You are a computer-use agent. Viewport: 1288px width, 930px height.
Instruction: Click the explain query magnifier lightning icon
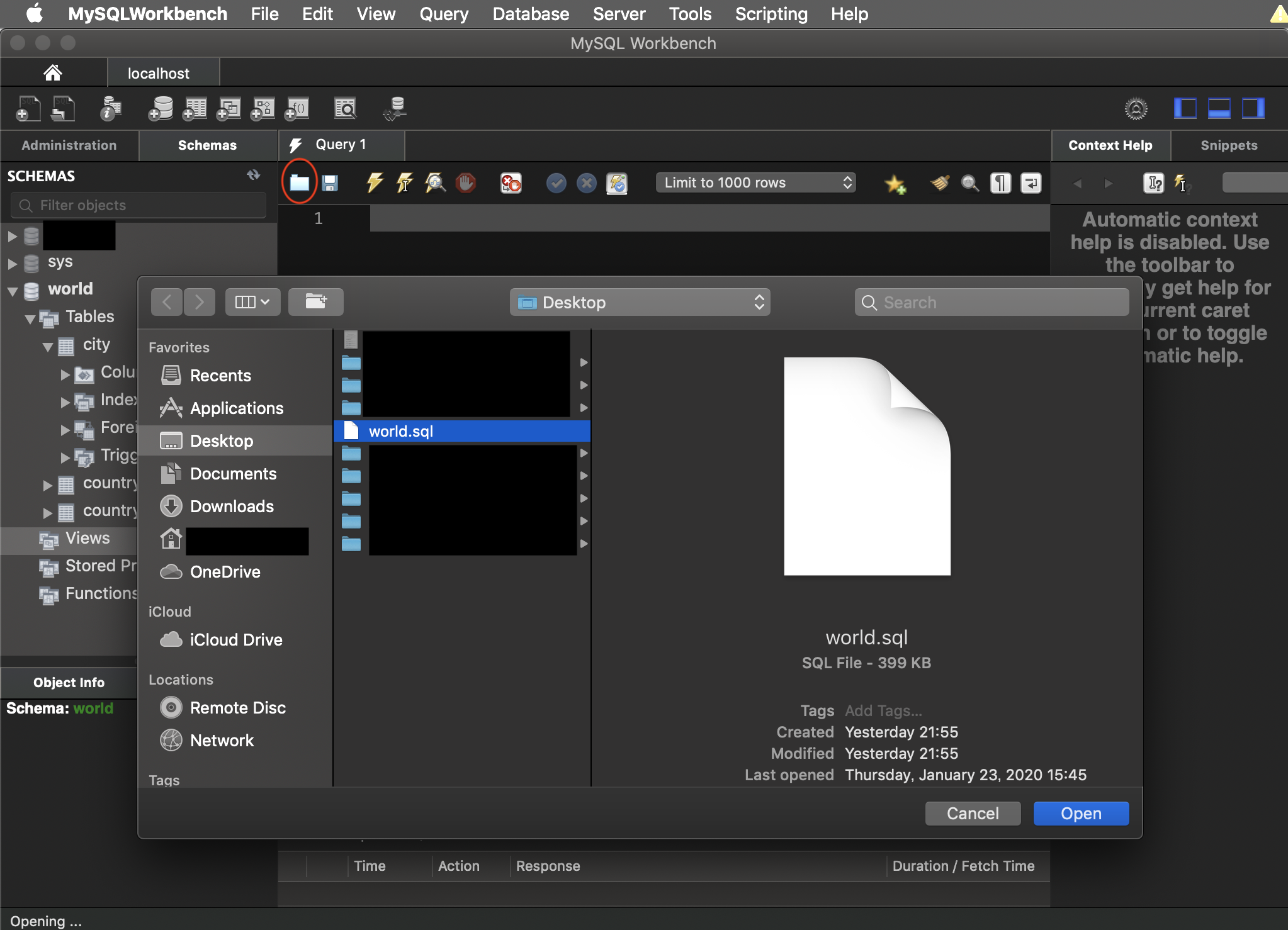(435, 183)
